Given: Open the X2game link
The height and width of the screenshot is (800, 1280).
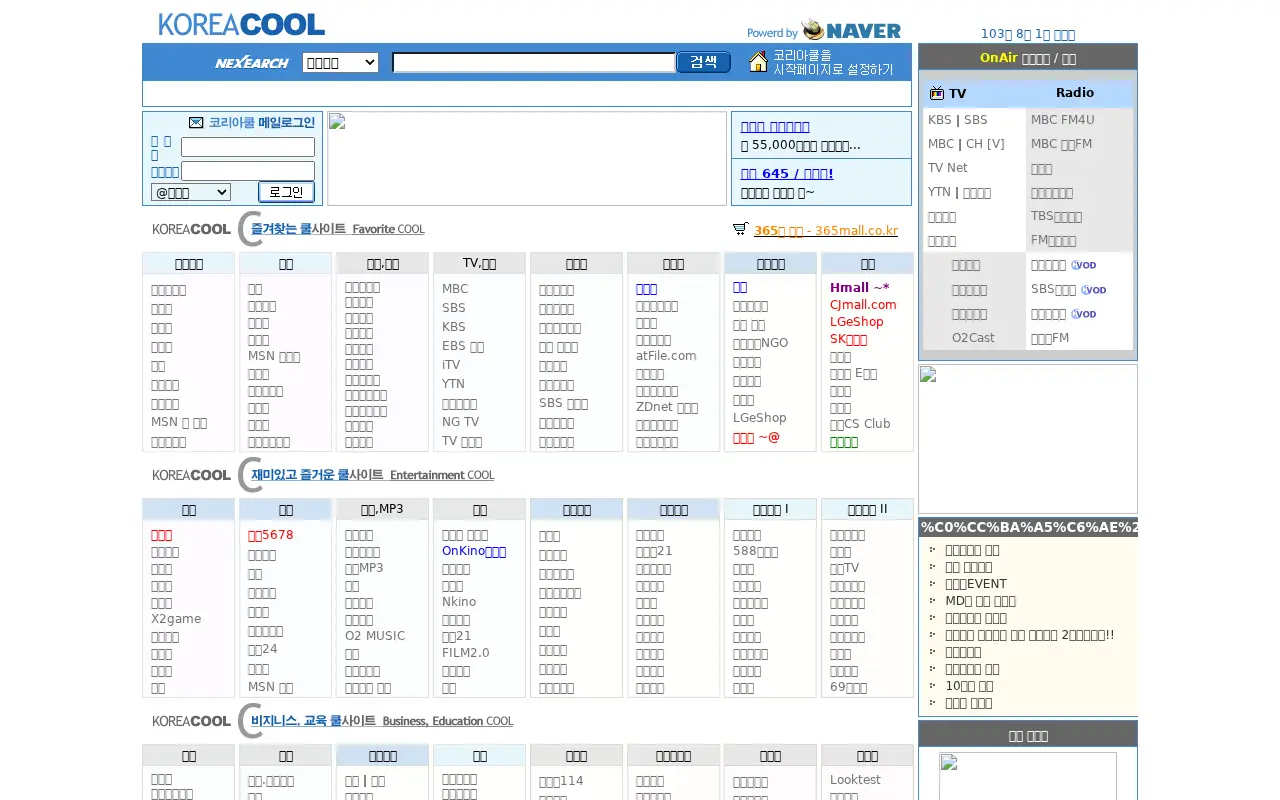Looking at the screenshot, I should click(176, 619).
